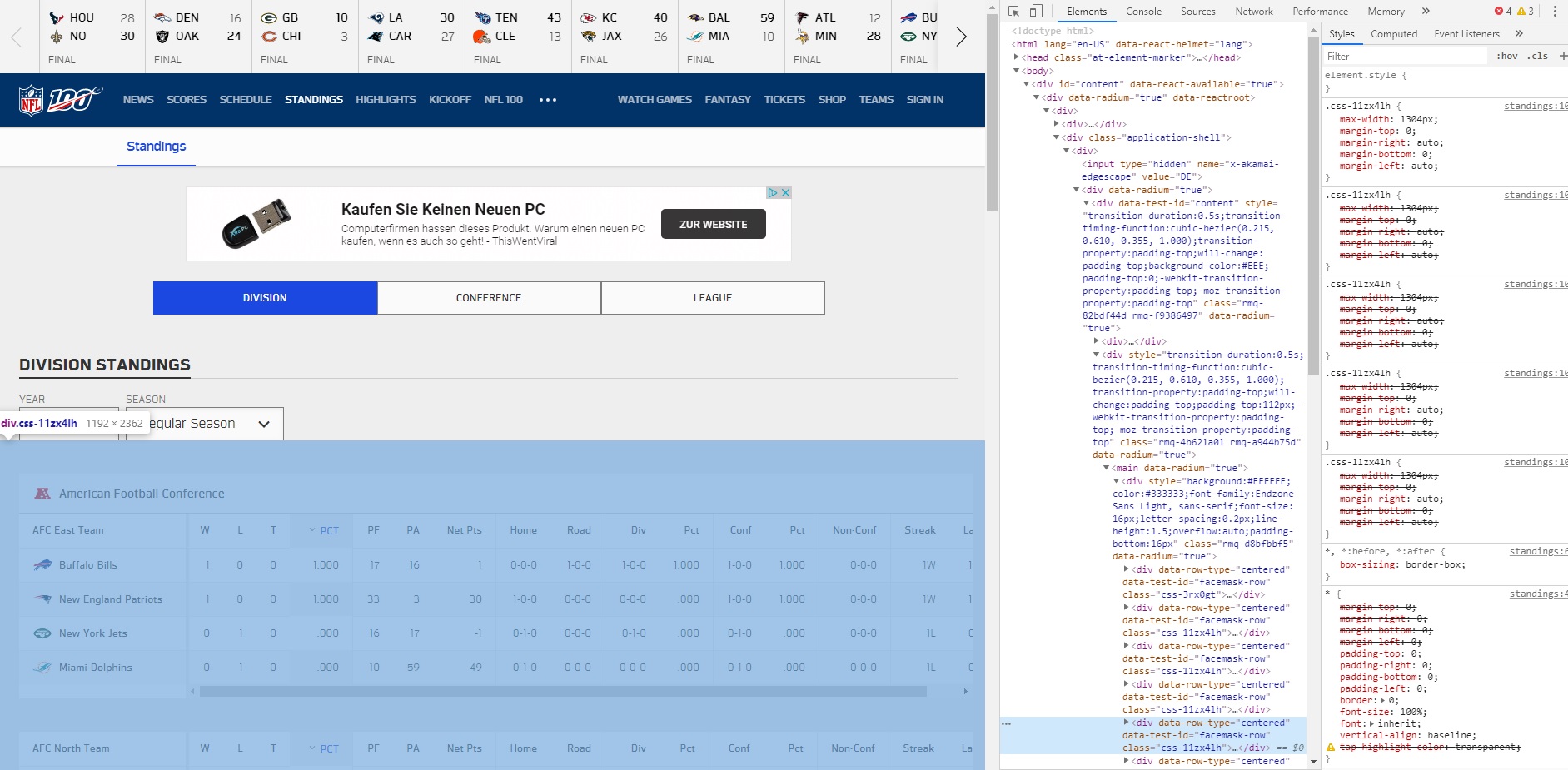Collapse the main element in DOM tree
The image size is (1568, 770).
[1106, 468]
